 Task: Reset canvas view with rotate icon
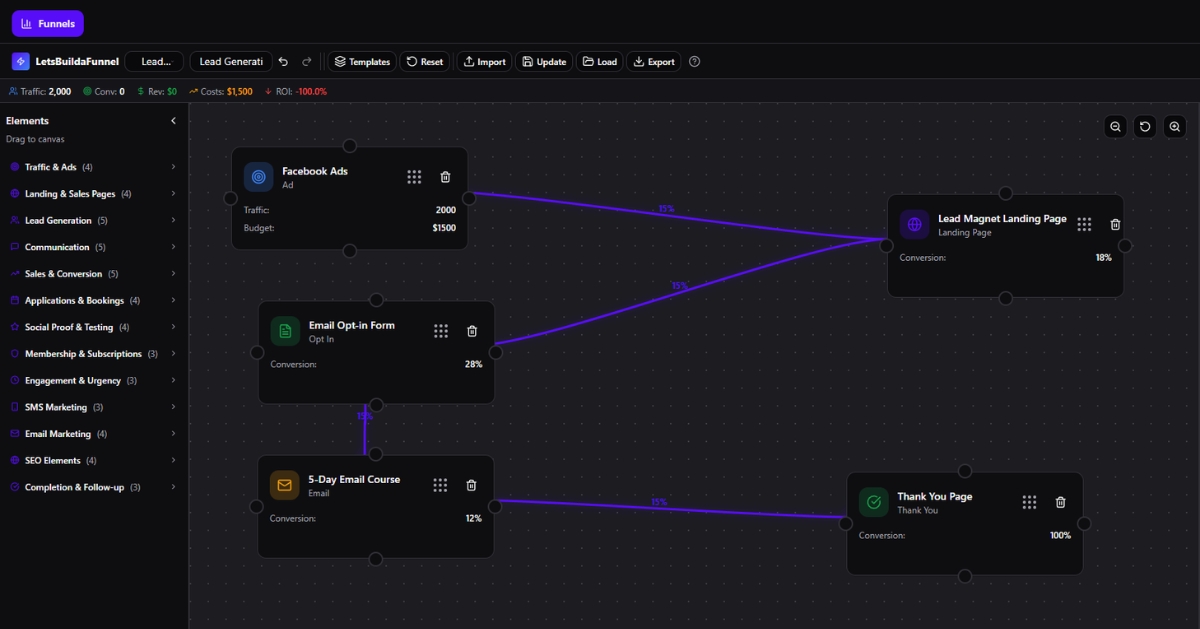pyautogui.click(x=1145, y=127)
